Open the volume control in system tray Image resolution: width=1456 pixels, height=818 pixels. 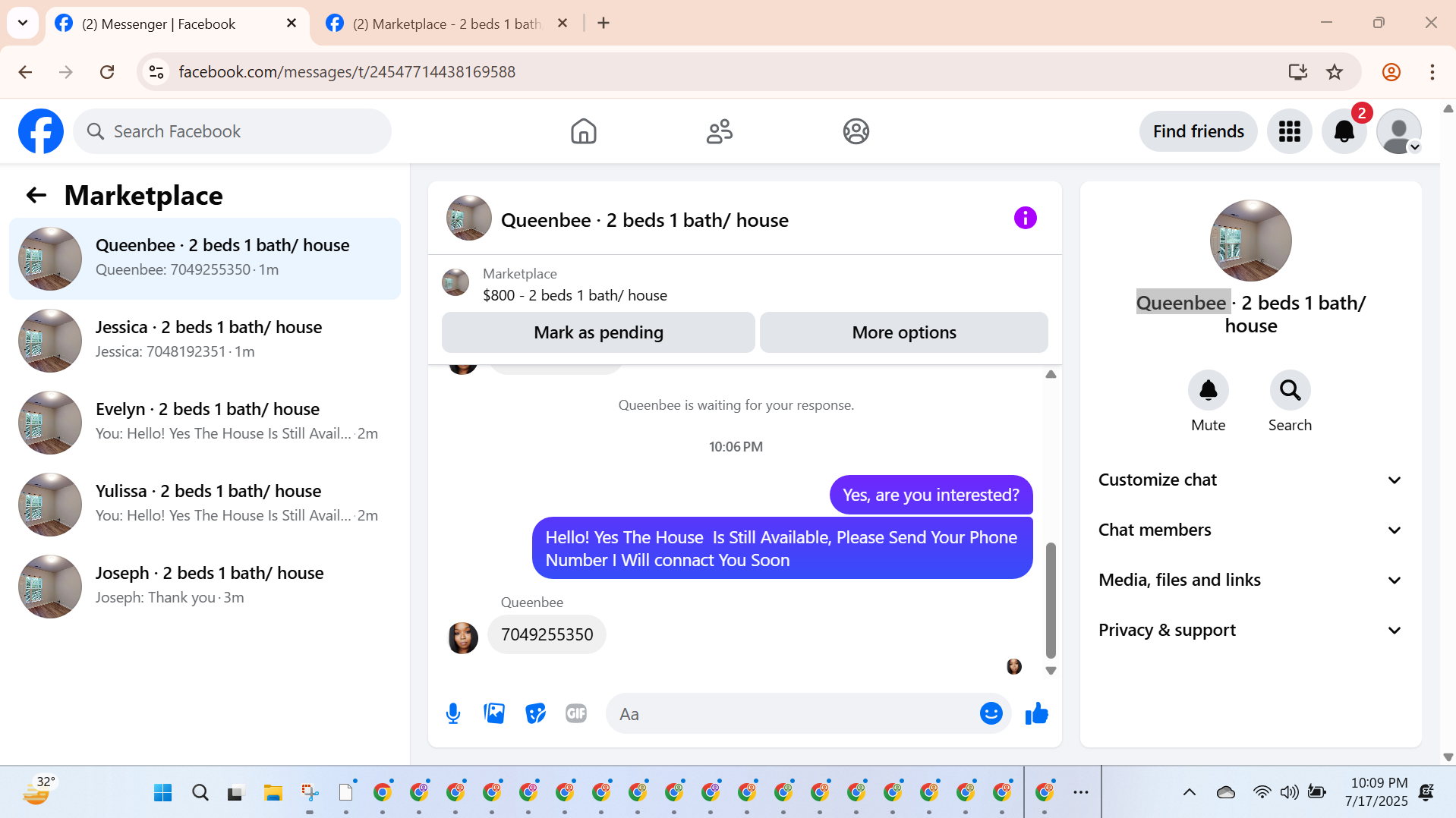pyautogui.click(x=1288, y=792)
